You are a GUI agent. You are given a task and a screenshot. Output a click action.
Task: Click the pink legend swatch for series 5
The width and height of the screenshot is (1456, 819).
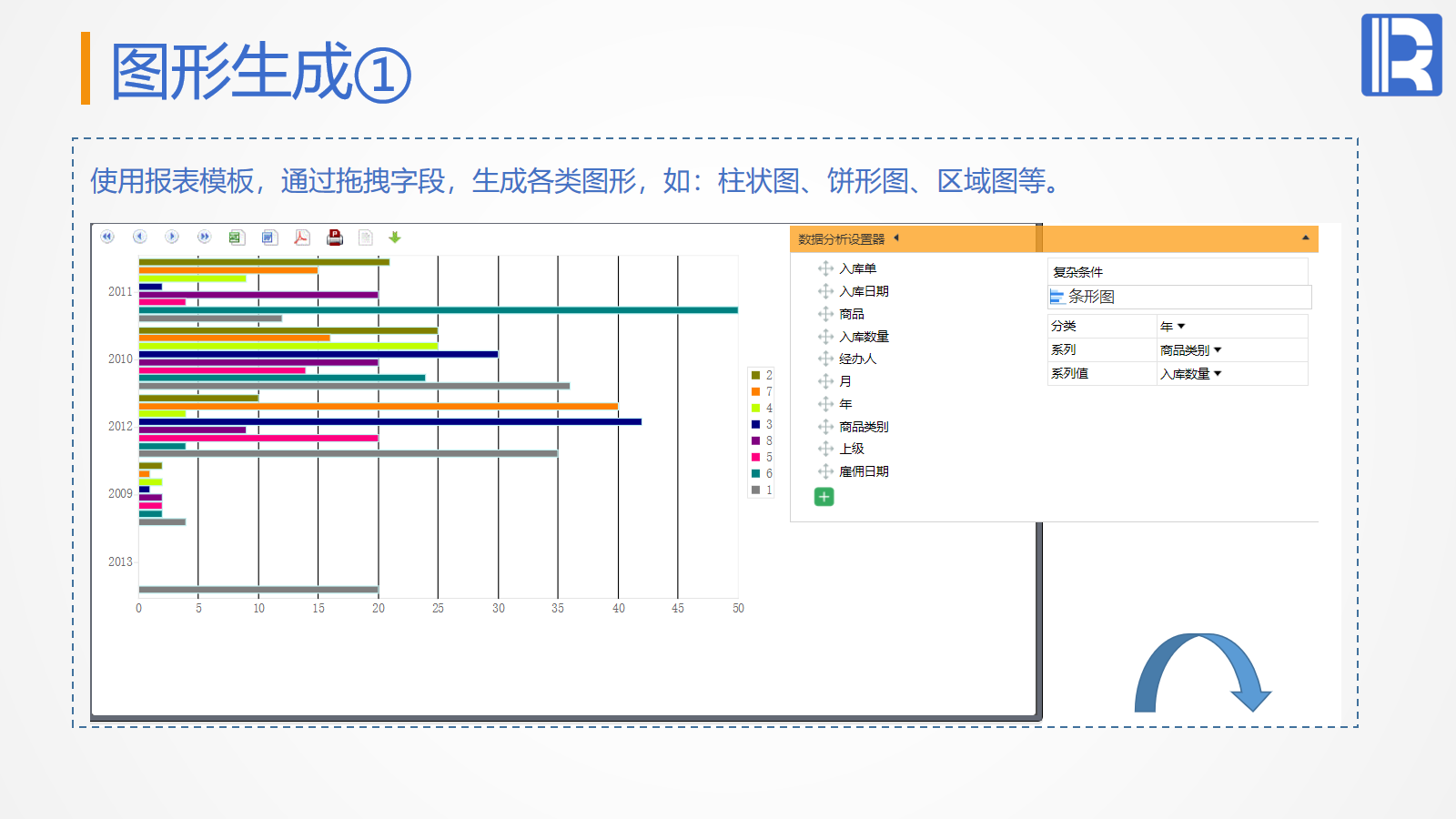click(x=755, y=457)
